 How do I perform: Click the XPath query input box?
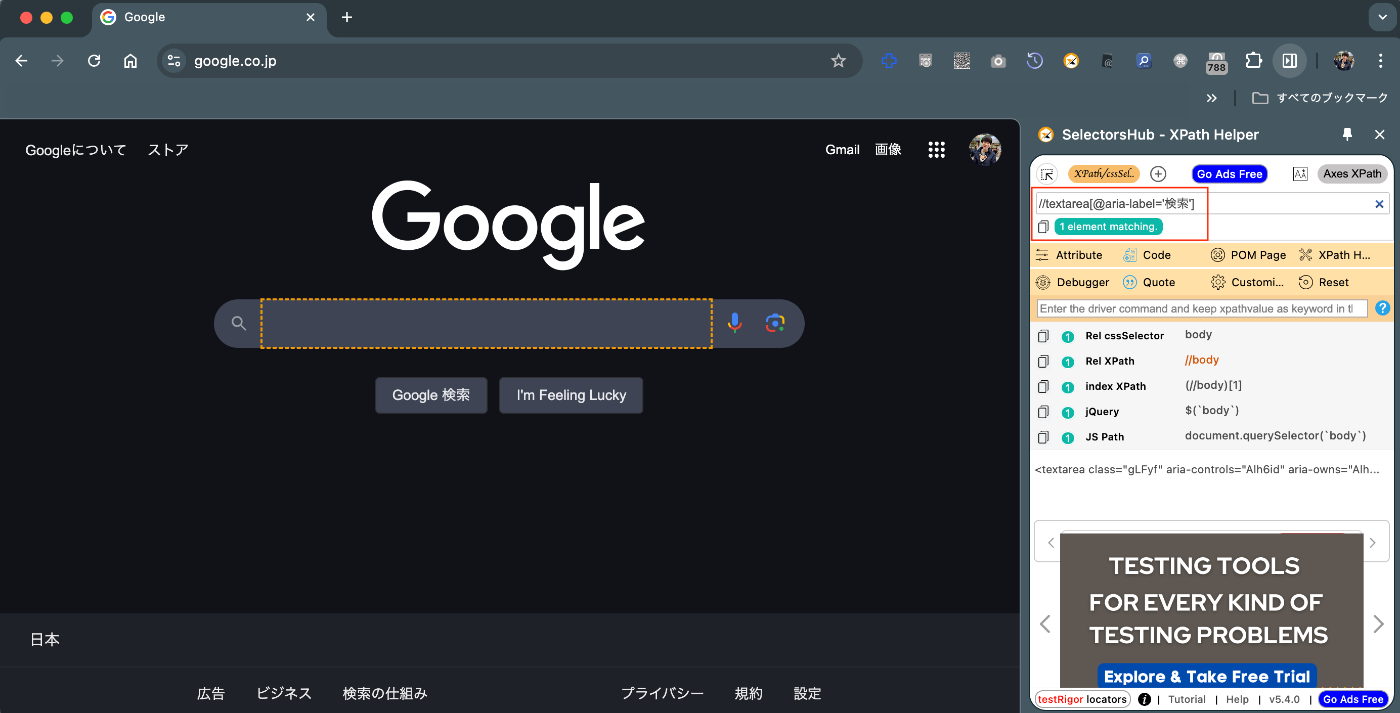(x=1202, y=204)
